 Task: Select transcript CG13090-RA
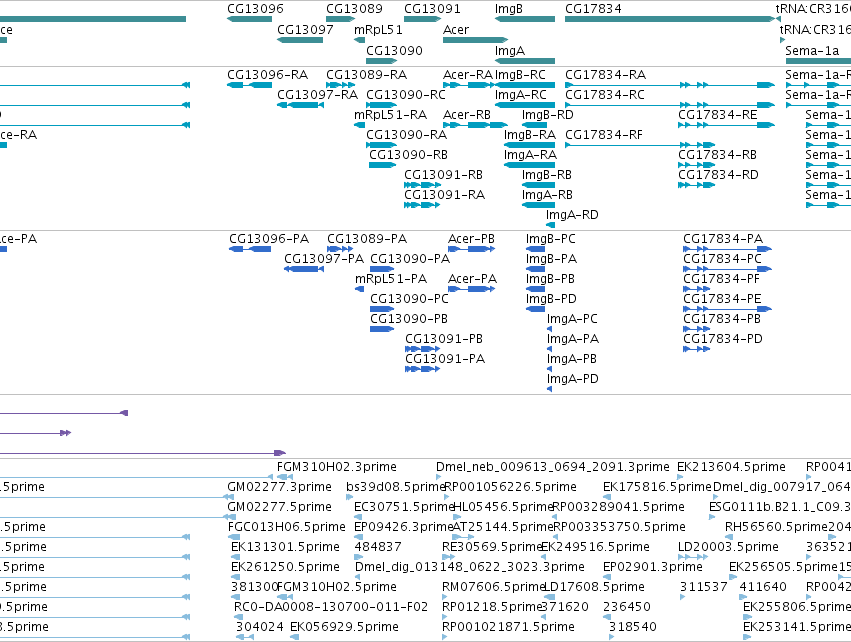coord(407,135)
